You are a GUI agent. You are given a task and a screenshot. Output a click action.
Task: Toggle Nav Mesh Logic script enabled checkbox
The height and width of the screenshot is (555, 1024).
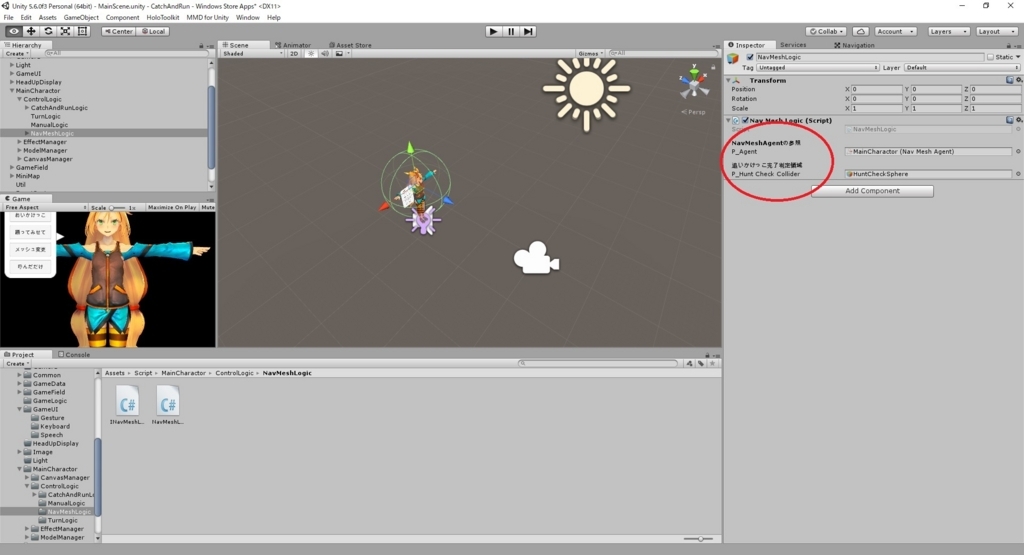(x=745, y=121)
